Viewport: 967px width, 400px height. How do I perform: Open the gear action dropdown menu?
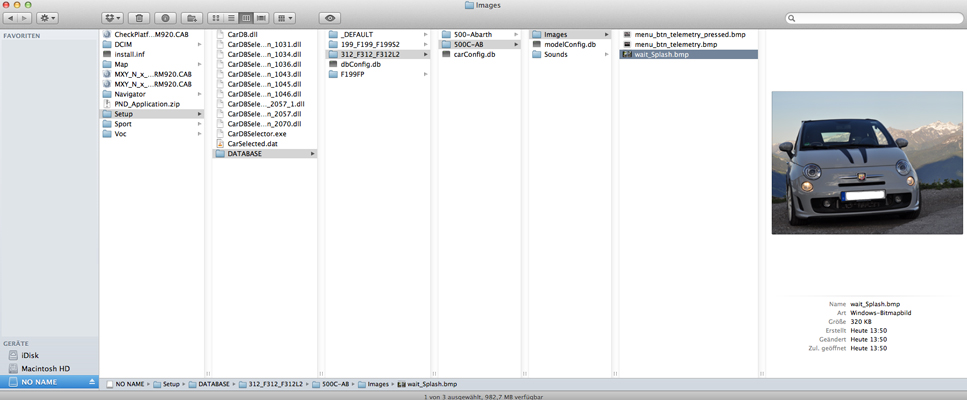[x=48, y=18]
